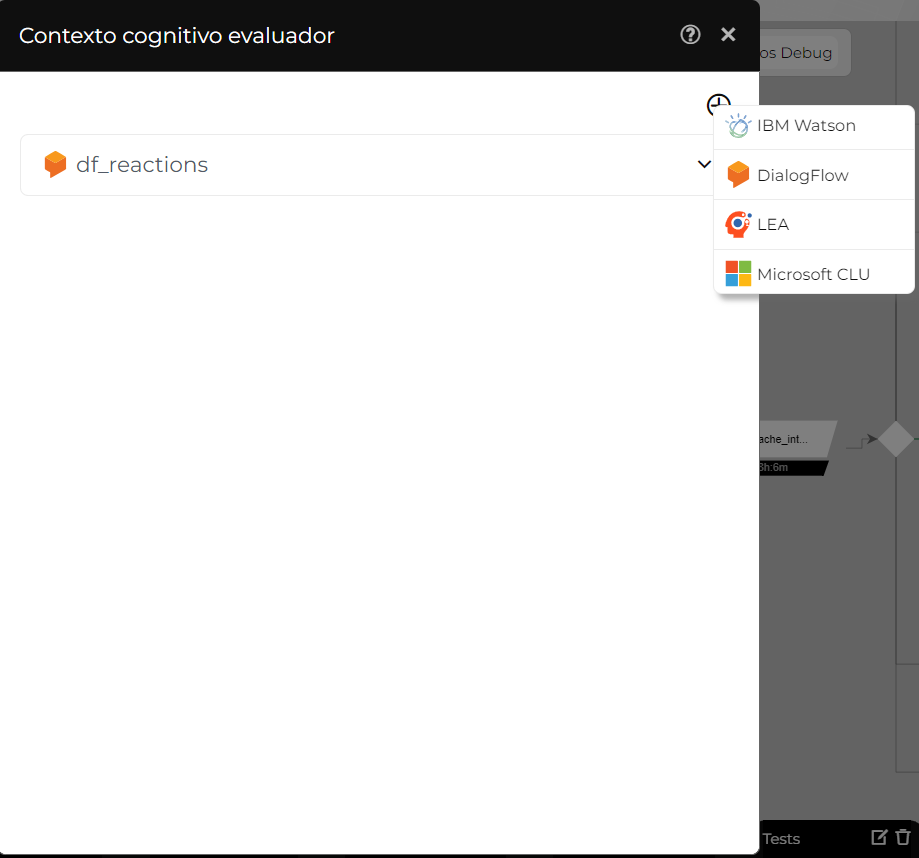Screen dimensions: 919x858
Task: Select the diamond decision node in flow
Action: pyautogui.click(x=896, y=438)
